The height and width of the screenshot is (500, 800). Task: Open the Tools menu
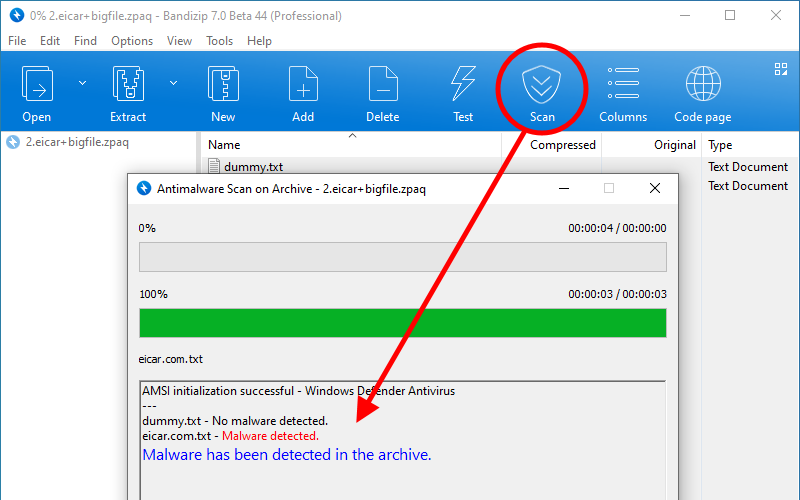(219, 41)
